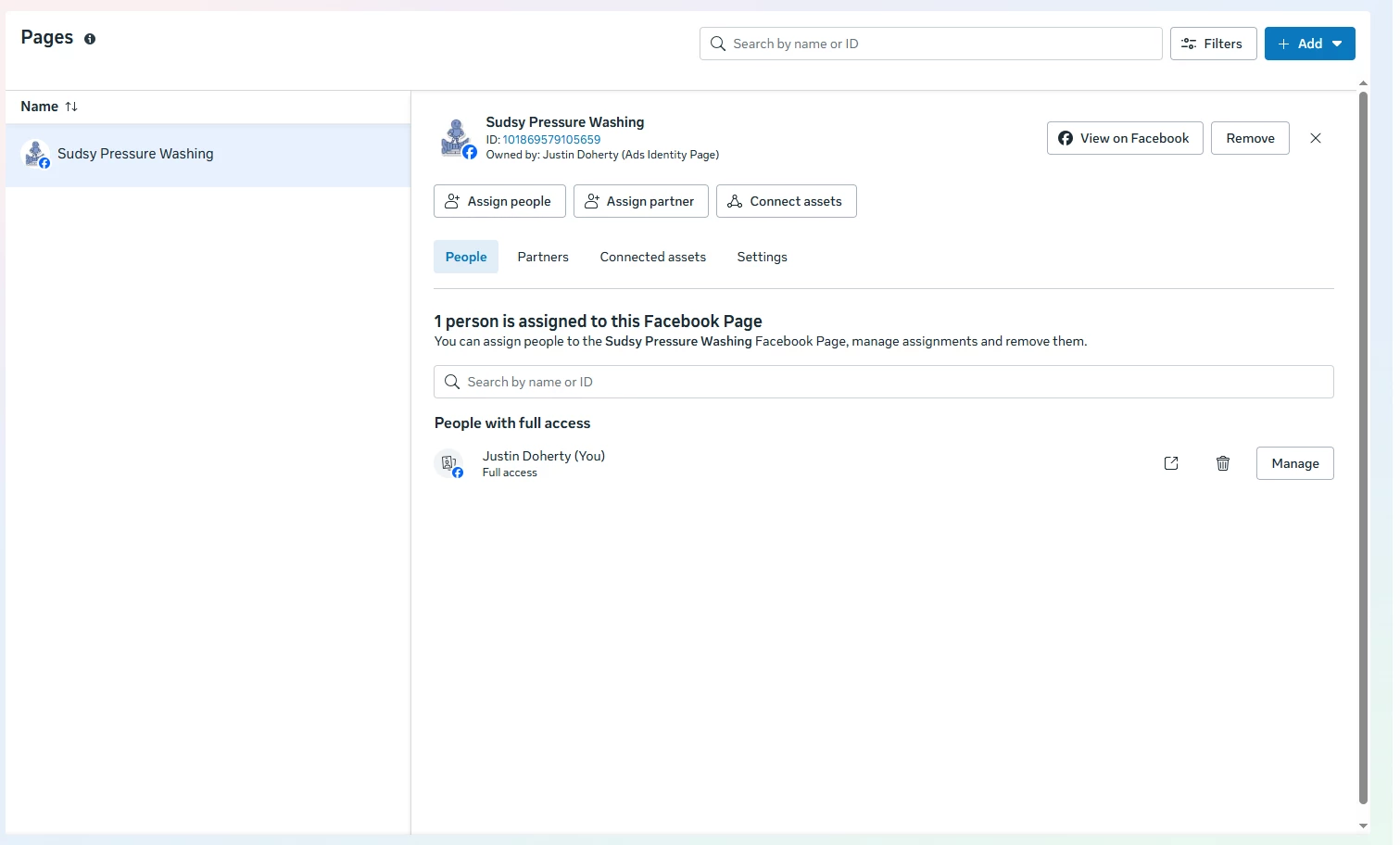Select the People tab

point(466,257)
